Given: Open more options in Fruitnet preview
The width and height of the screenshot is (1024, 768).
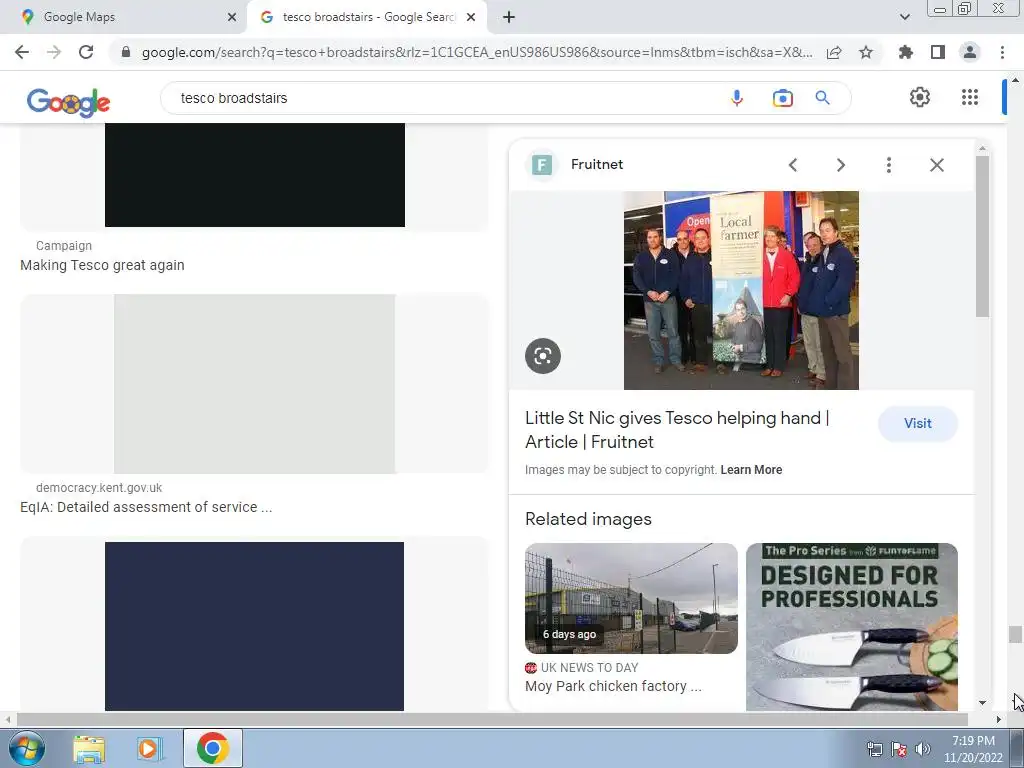Looking at the screenshot, I should (889, 165).
